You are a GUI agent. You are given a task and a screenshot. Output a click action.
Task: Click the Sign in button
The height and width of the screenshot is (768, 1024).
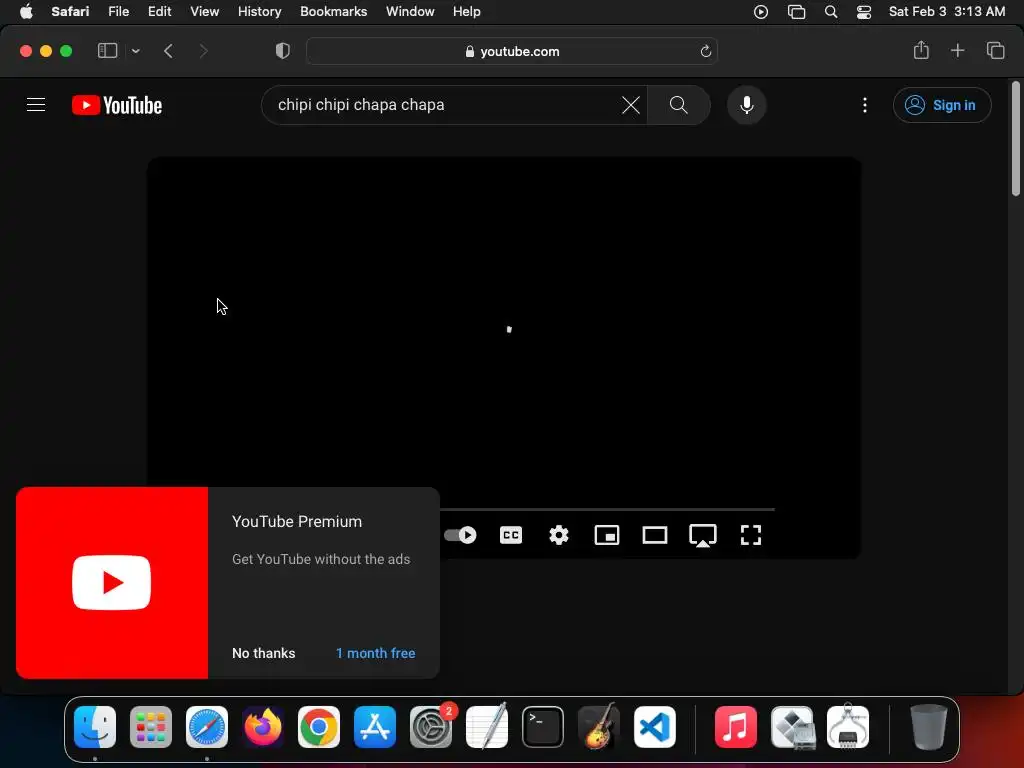pyautogui.click(x=942, y=105)
